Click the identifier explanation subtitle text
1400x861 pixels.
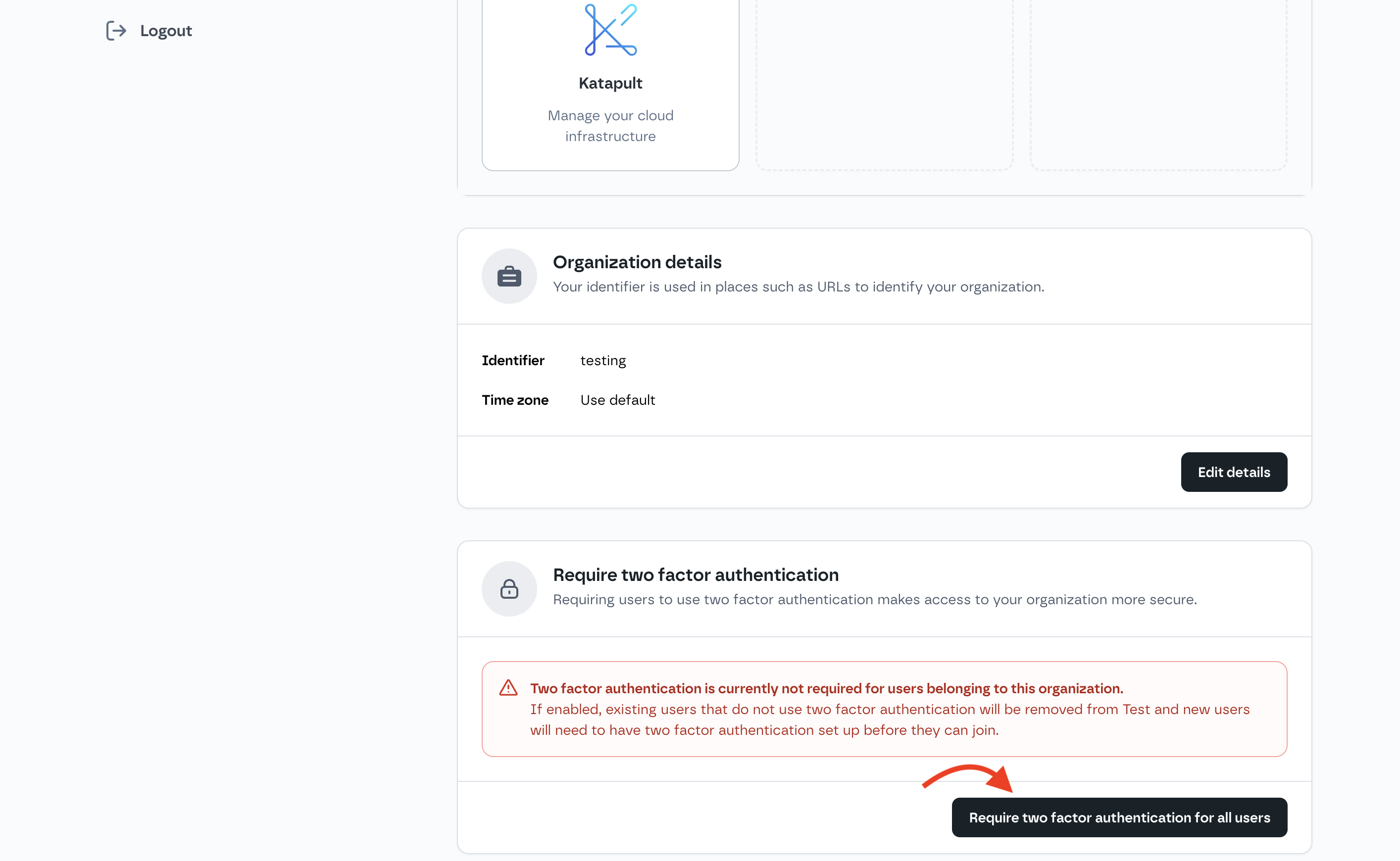point(799,287)
